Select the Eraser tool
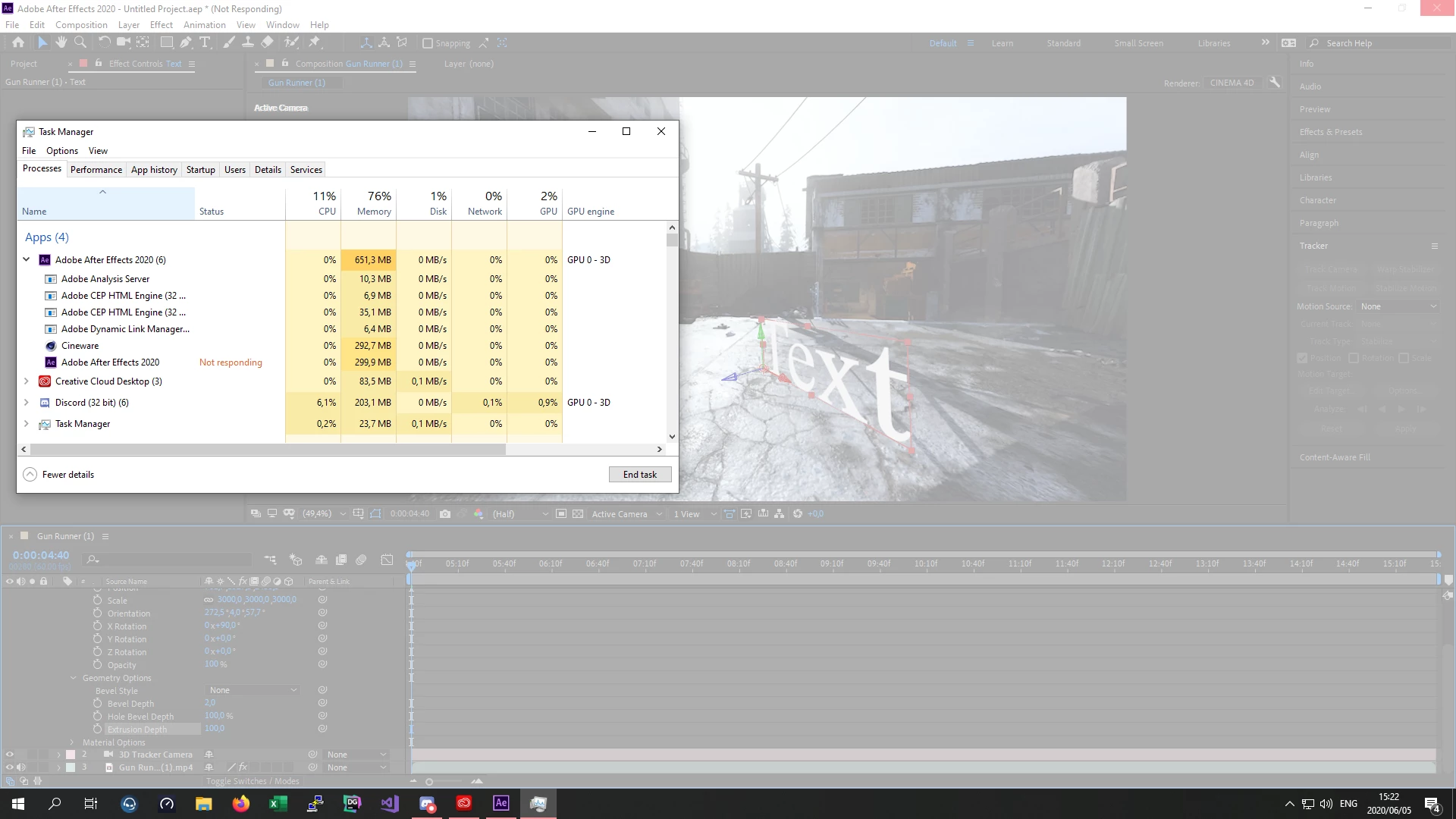The width and height of the screenshot is (1456, 819). point(267,42)
